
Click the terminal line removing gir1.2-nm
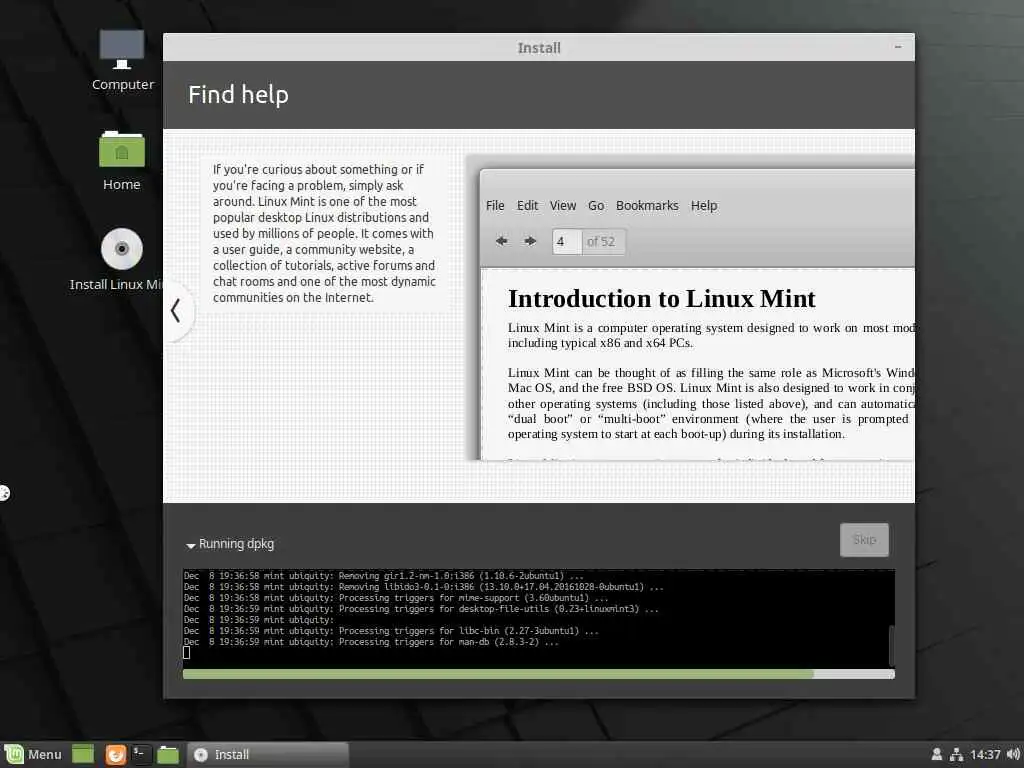pyautogui.click(x=383, y=576)
